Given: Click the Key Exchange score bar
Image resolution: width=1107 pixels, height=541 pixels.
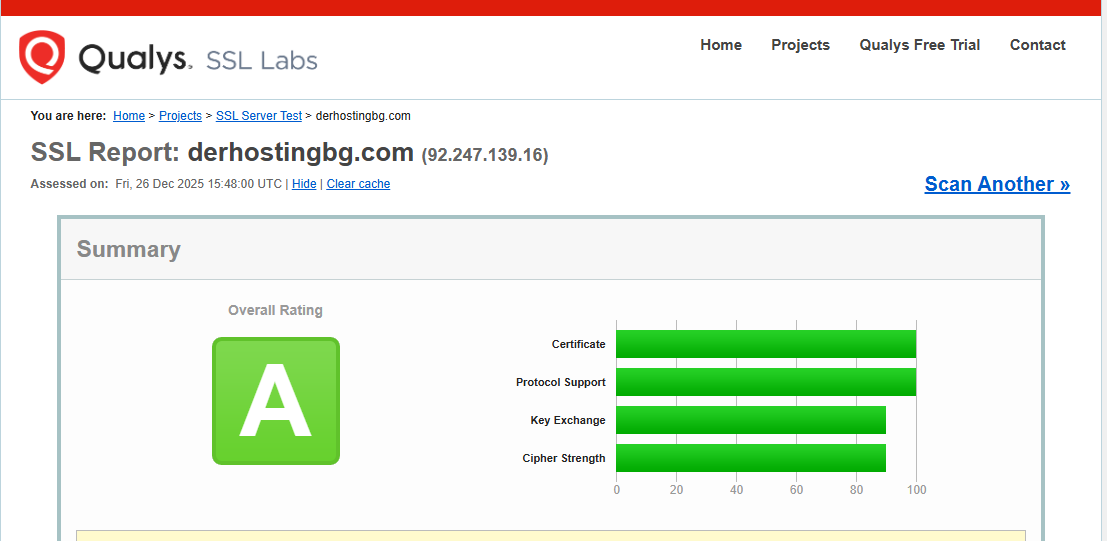Looking at the screenshot, I should [x=750, y=420].
